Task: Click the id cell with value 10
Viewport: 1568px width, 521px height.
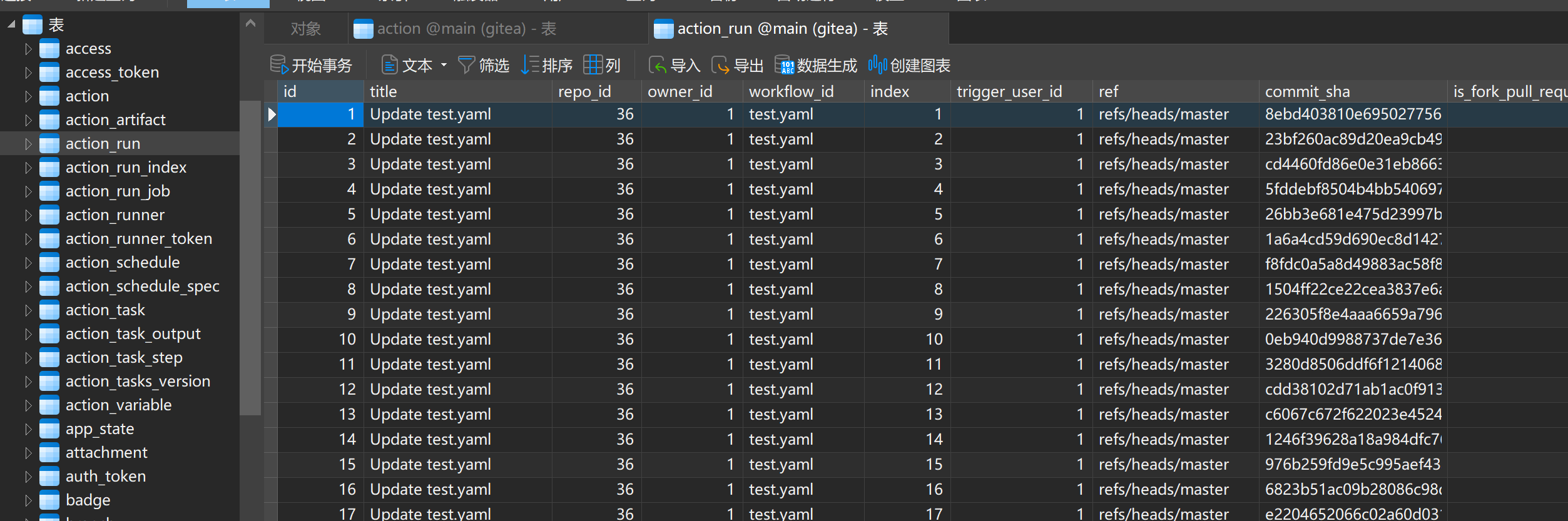Action: tap(320, 340)
